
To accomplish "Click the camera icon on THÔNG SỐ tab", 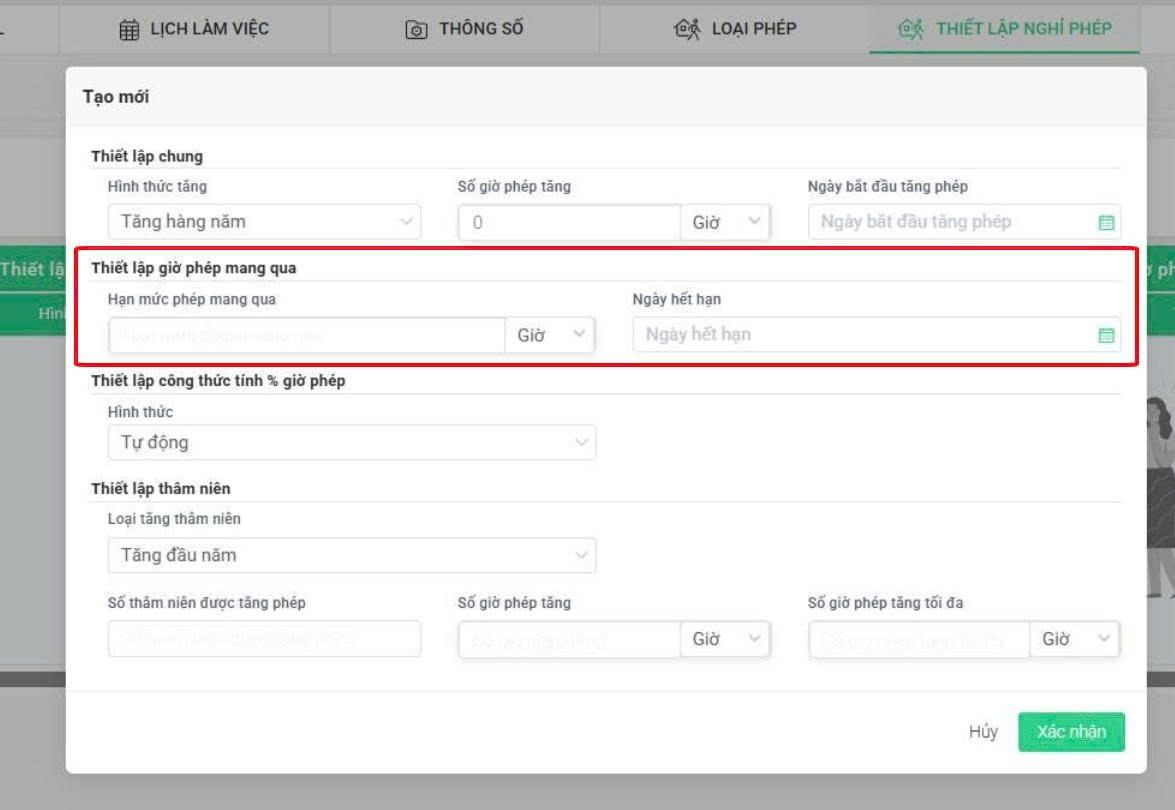I will click(416, 29).
